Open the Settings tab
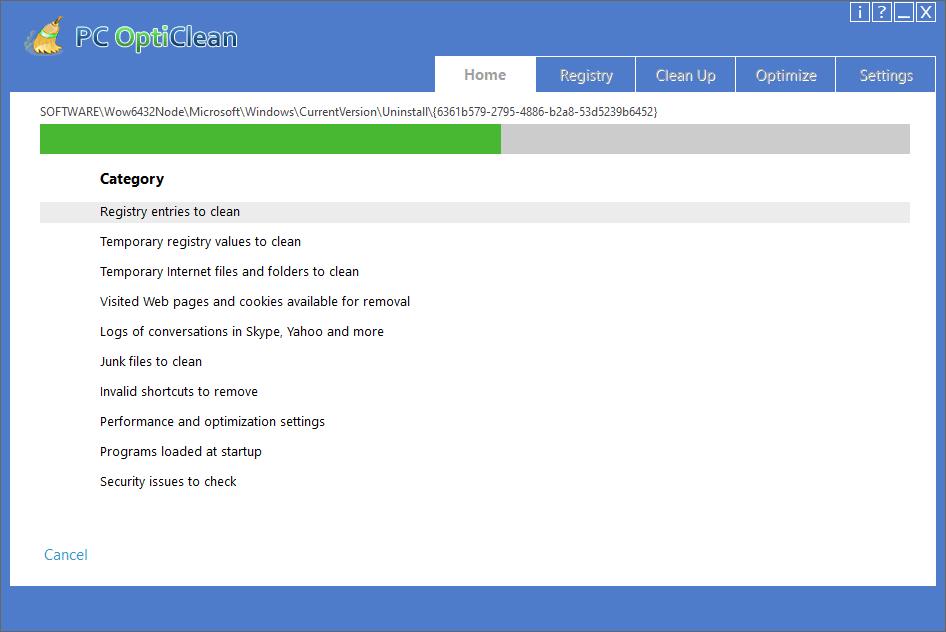Screen dimensions: 946x632 886,76
